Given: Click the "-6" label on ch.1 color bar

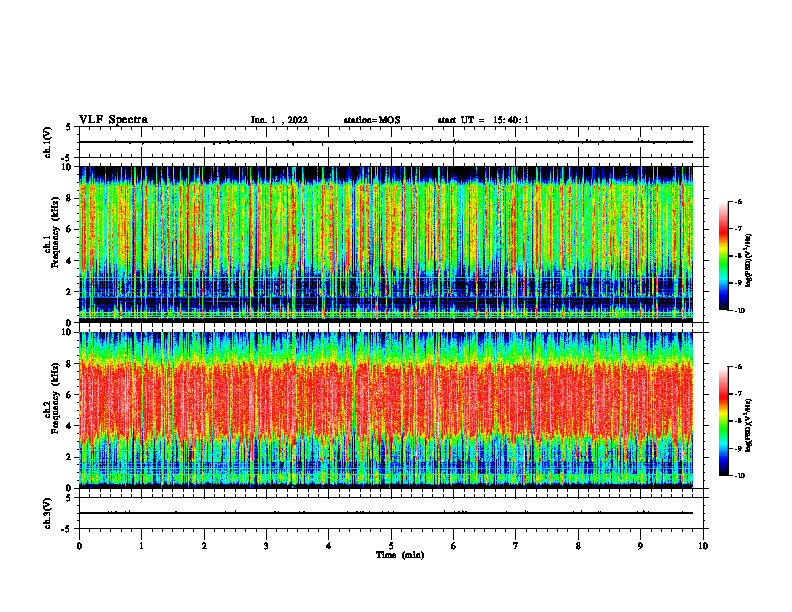Looking at the screenshot, I should [x=739, y=201].
